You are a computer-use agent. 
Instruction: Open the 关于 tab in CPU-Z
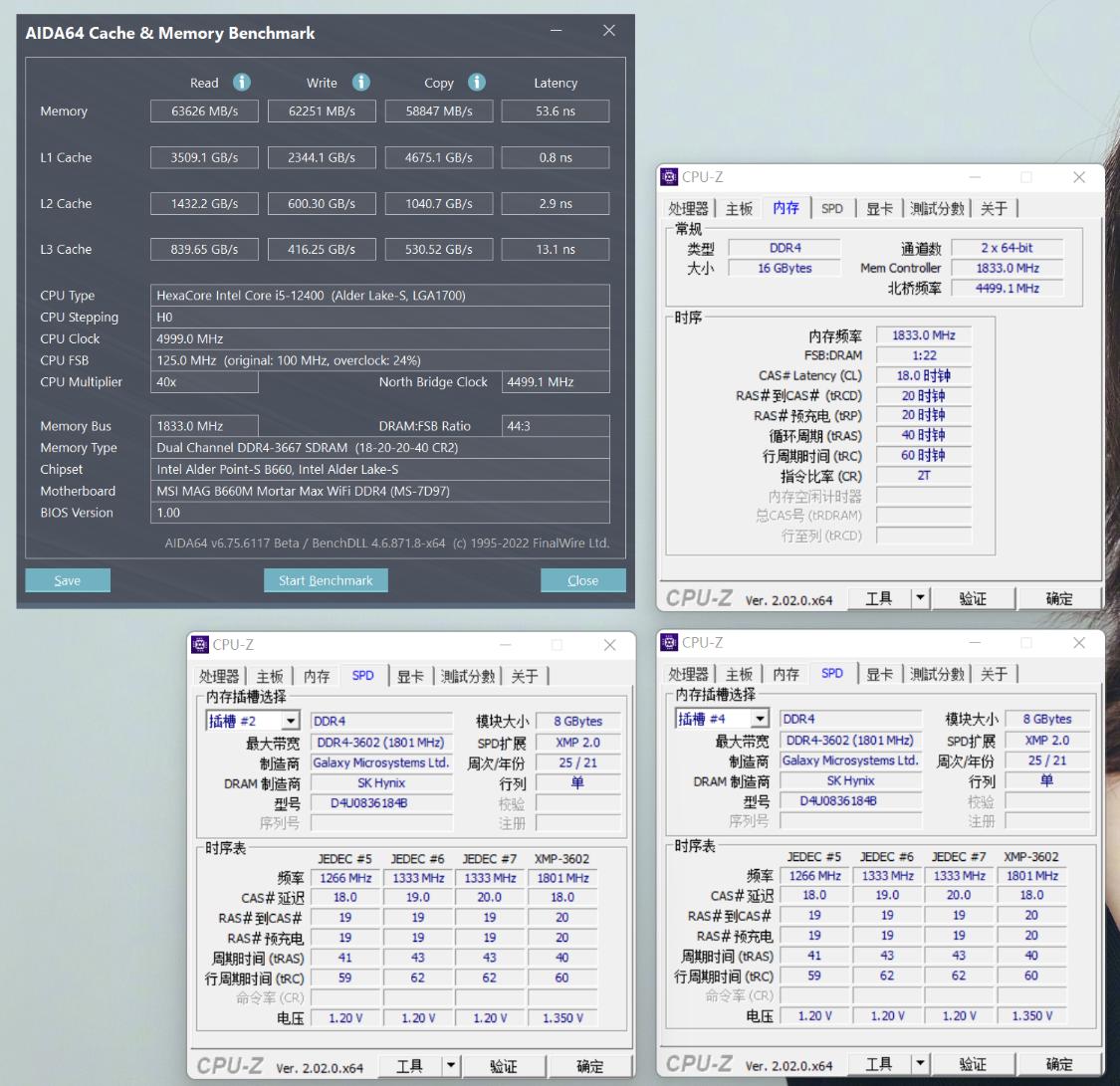pos(992,208)
